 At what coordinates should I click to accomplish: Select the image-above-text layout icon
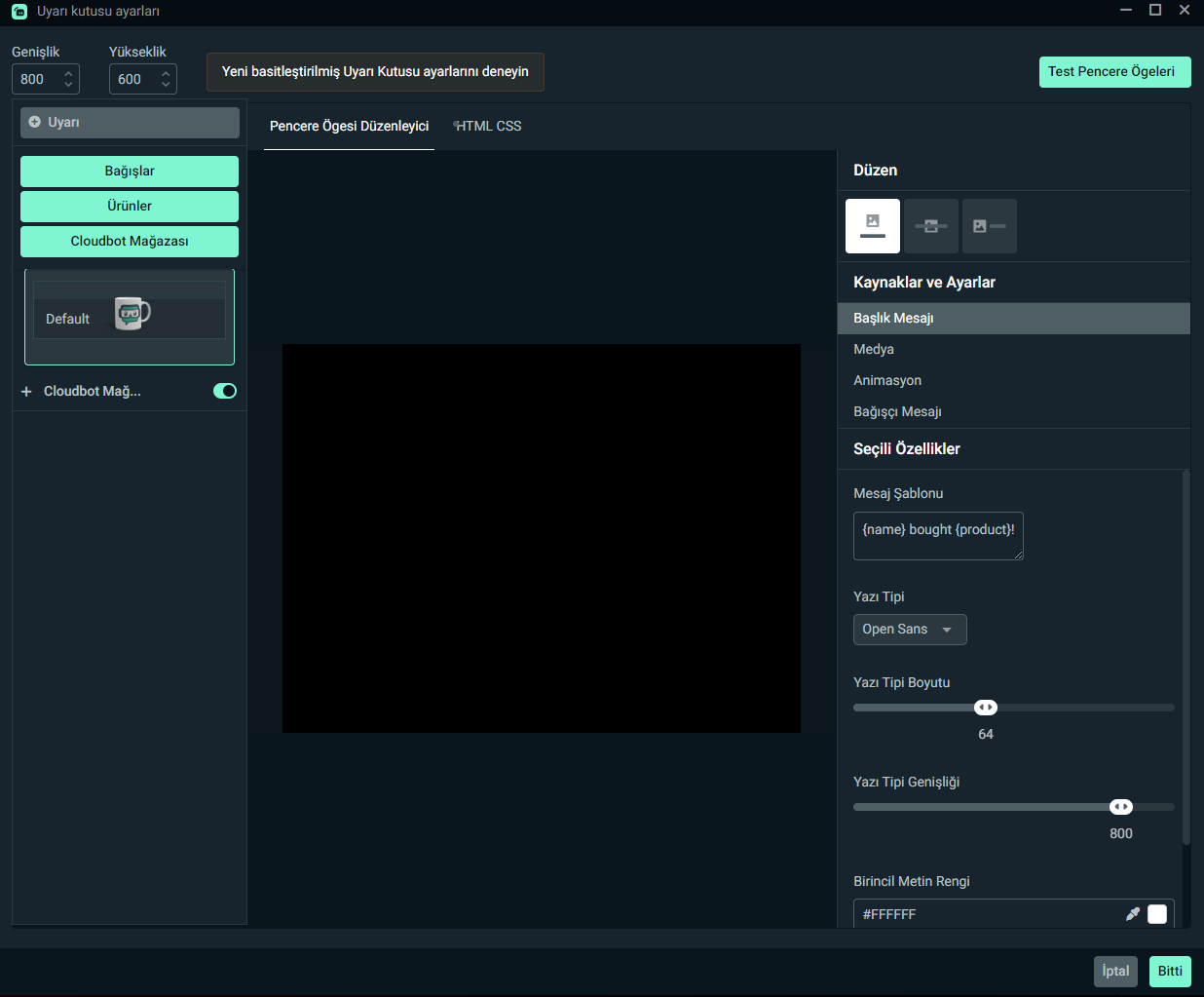(x=873, y=226)
